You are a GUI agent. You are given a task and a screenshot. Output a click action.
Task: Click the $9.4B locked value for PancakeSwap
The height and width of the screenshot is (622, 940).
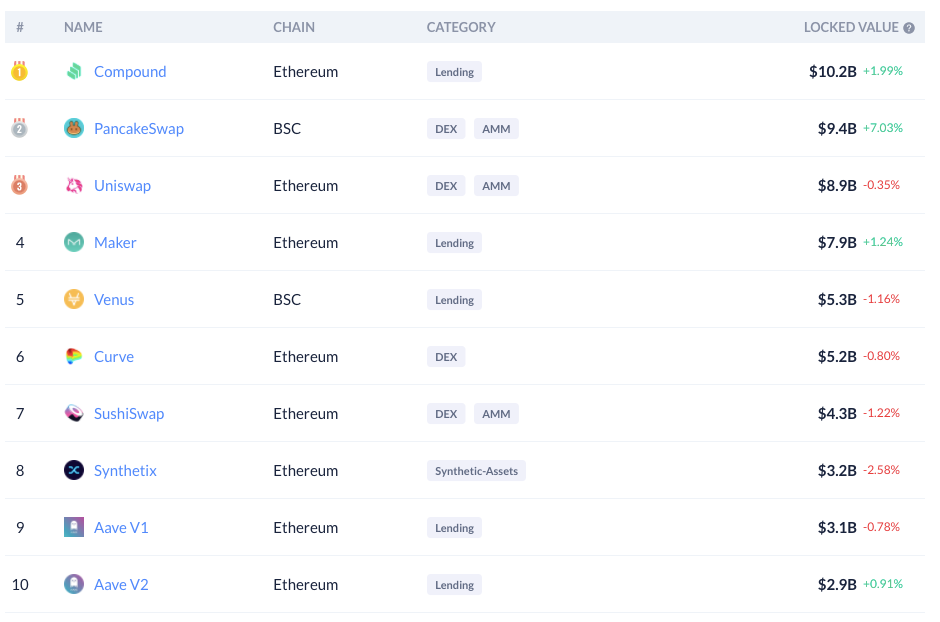(837, 128)
